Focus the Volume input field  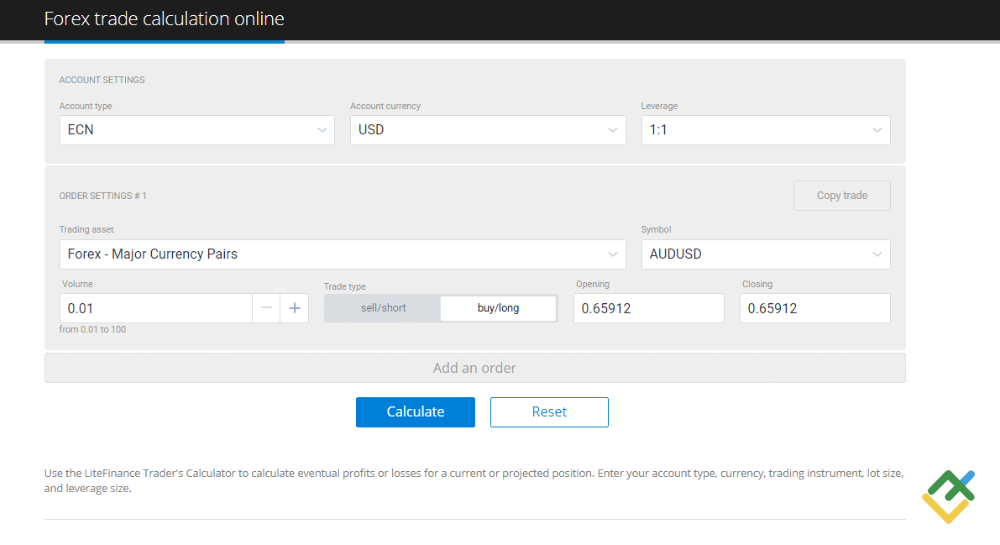click(155, 308)
